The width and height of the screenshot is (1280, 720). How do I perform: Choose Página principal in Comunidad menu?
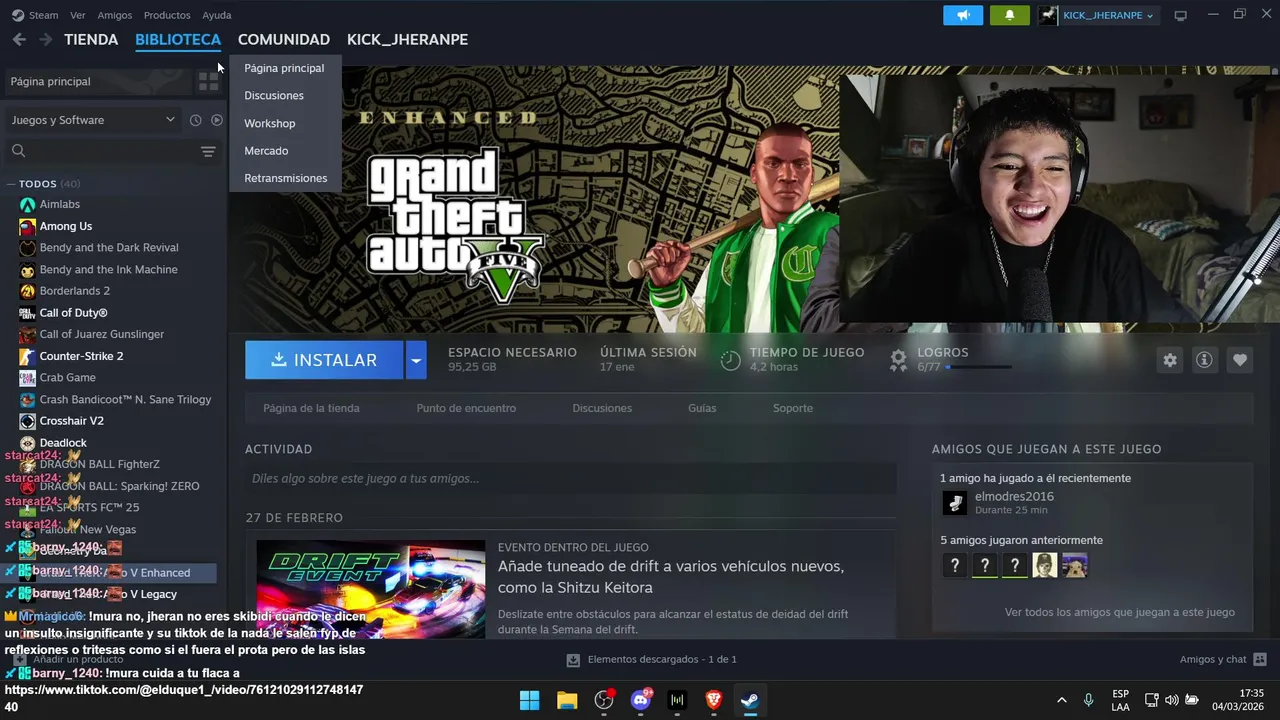click(x=285, y=68)
